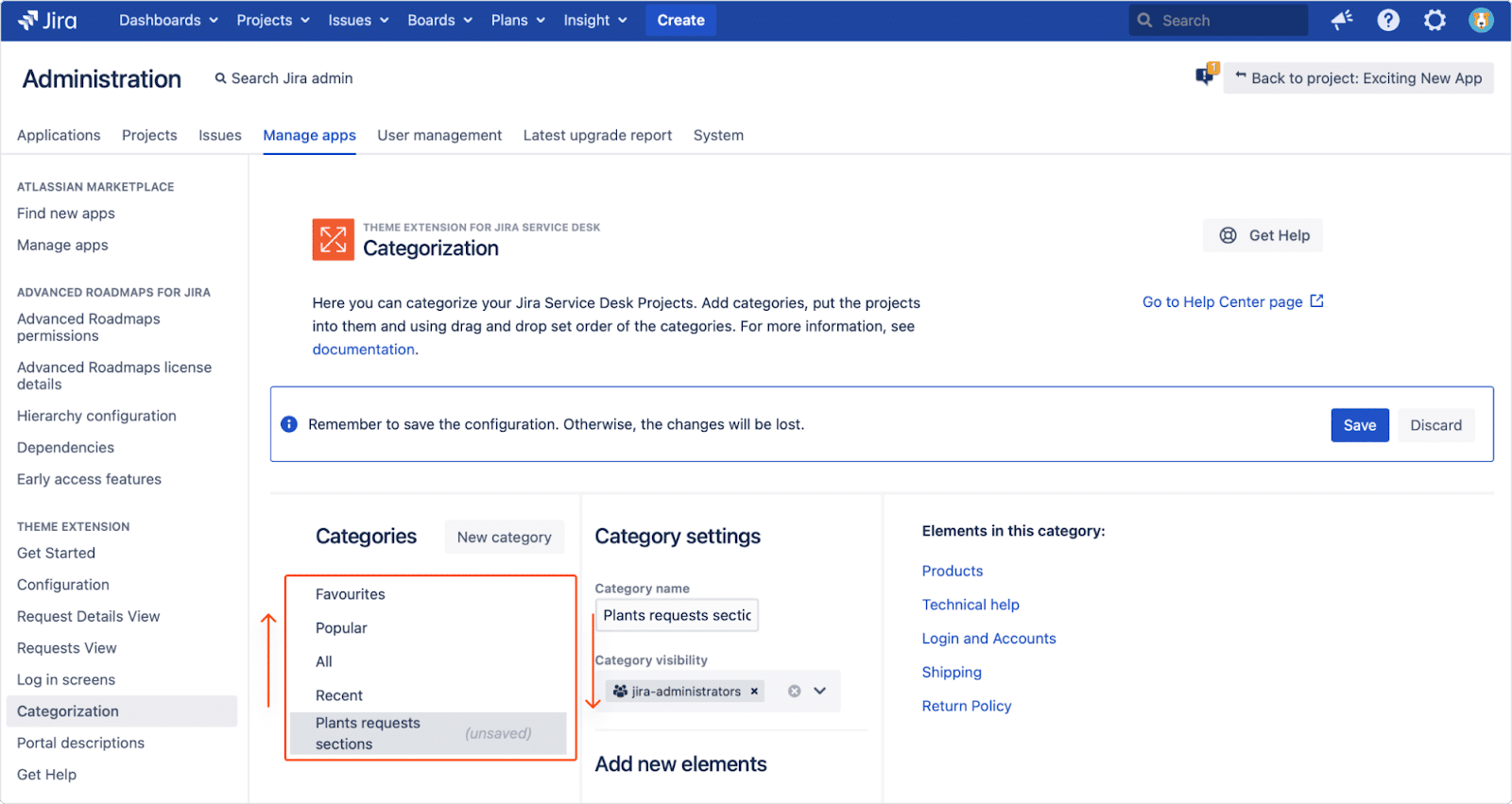Screen dimensions: 1512x804
Task: Open the Products element link
Action: point(952,571)
